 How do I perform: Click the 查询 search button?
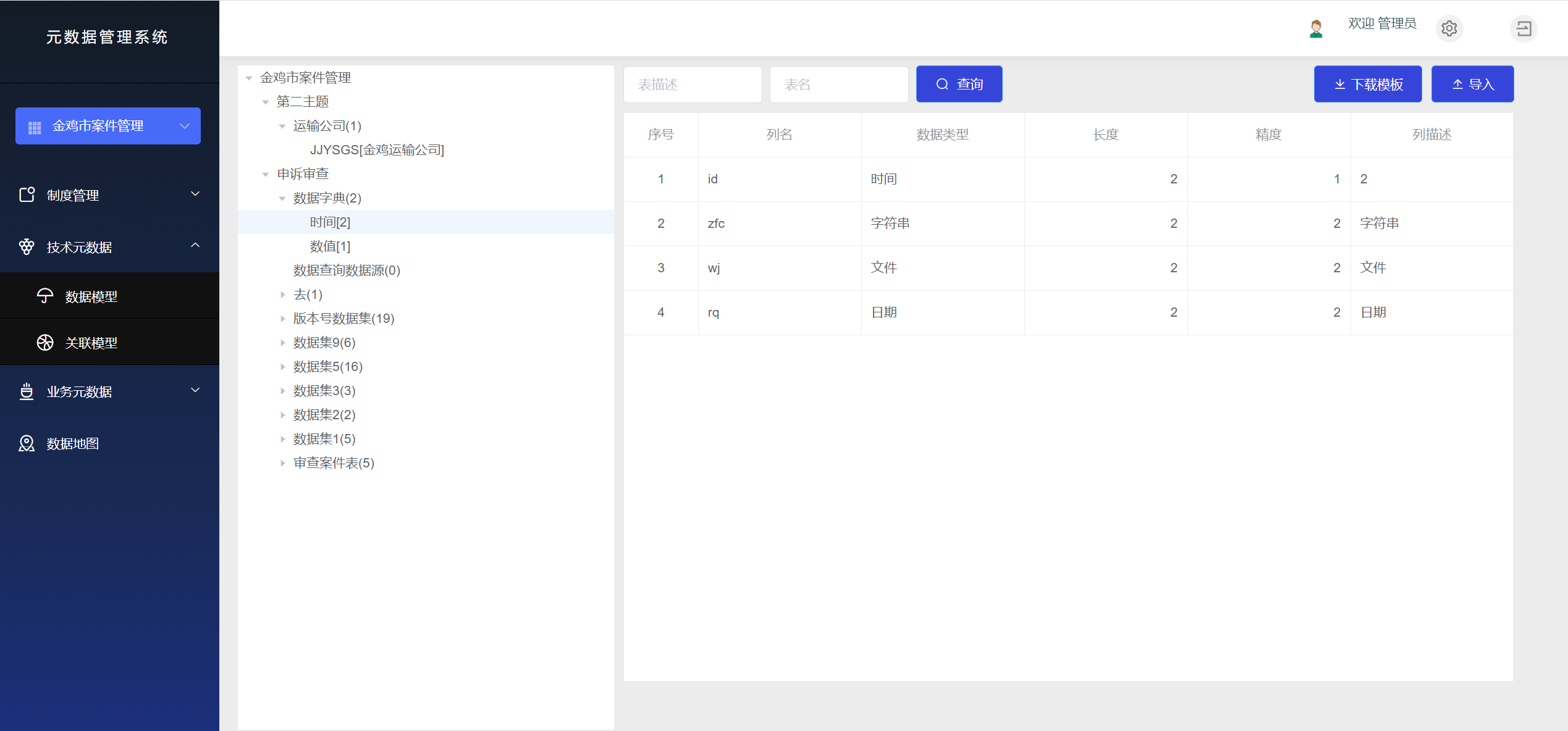click(x=959, y=84)
